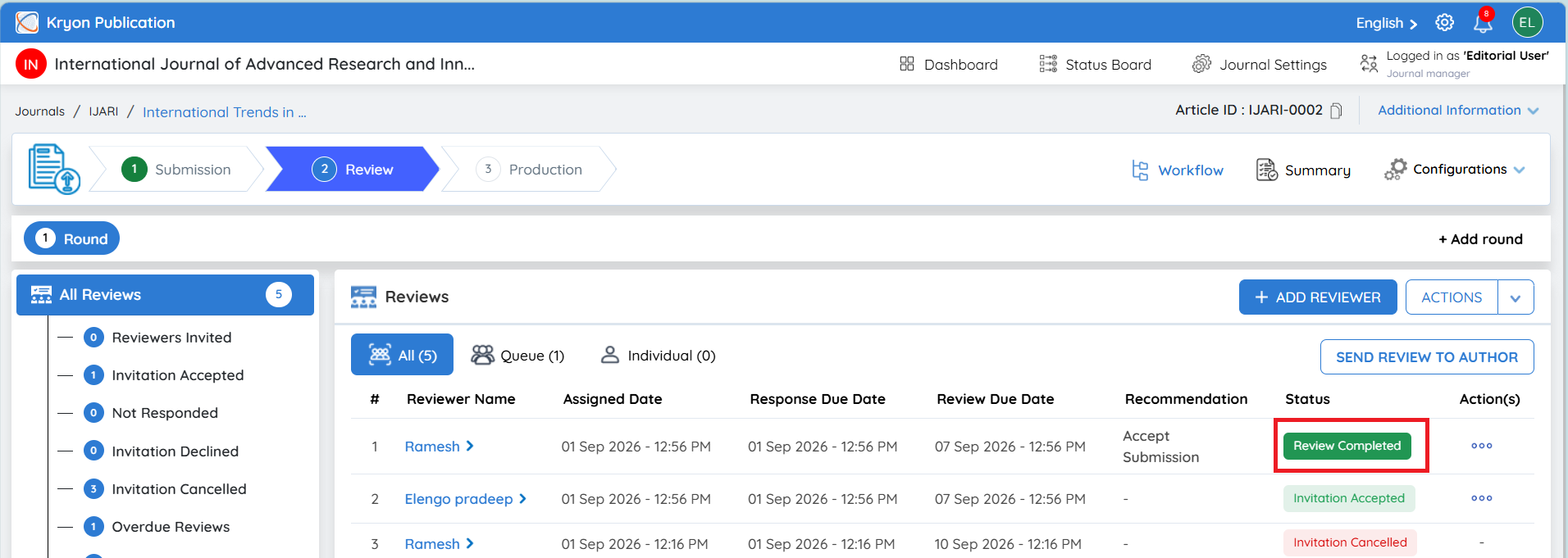Filter by Invitation Declined

click(x=162, y=451)
